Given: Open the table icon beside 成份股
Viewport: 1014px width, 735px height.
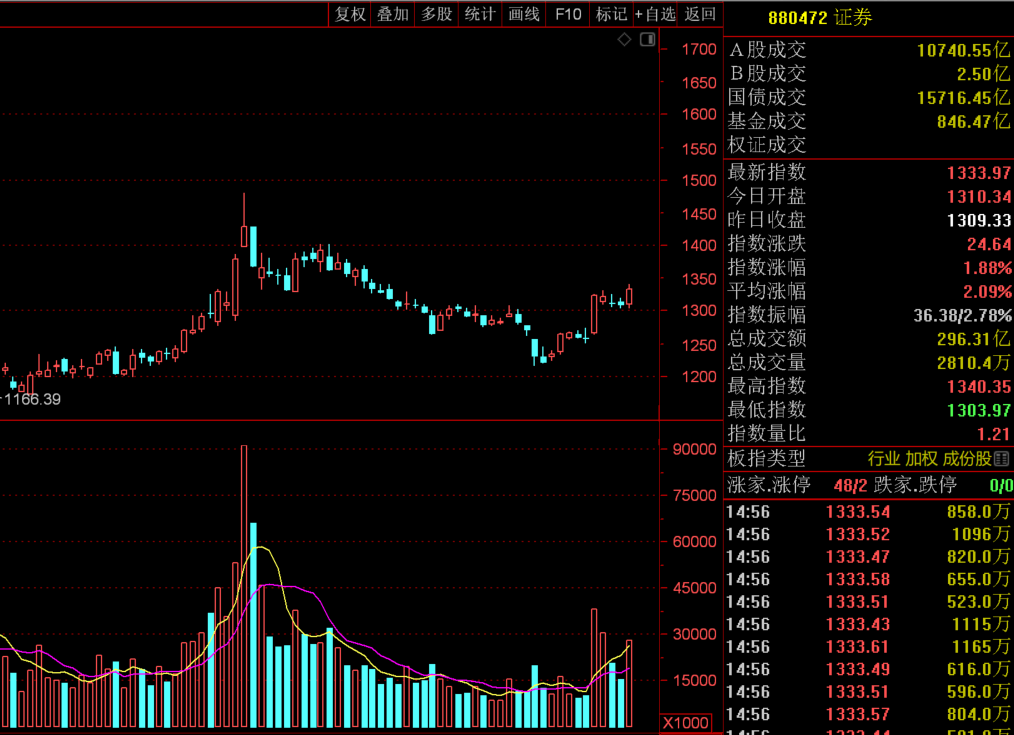Looking at the screenshot, I should 1002,459.
